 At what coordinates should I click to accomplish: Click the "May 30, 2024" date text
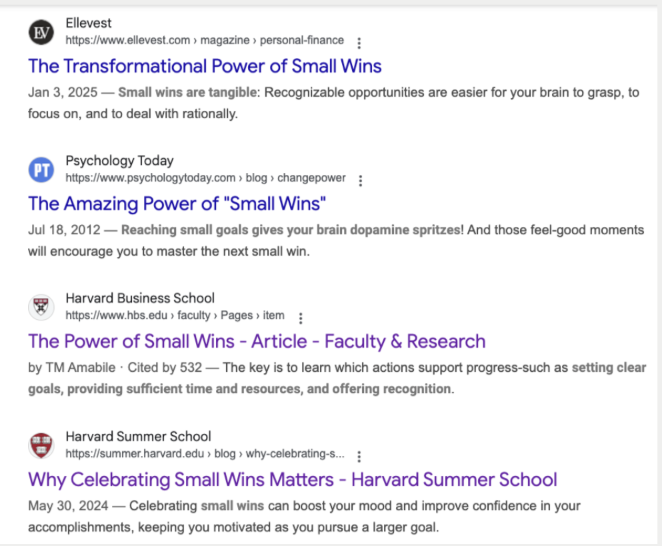pyautogui.click(x=68, y=506)
